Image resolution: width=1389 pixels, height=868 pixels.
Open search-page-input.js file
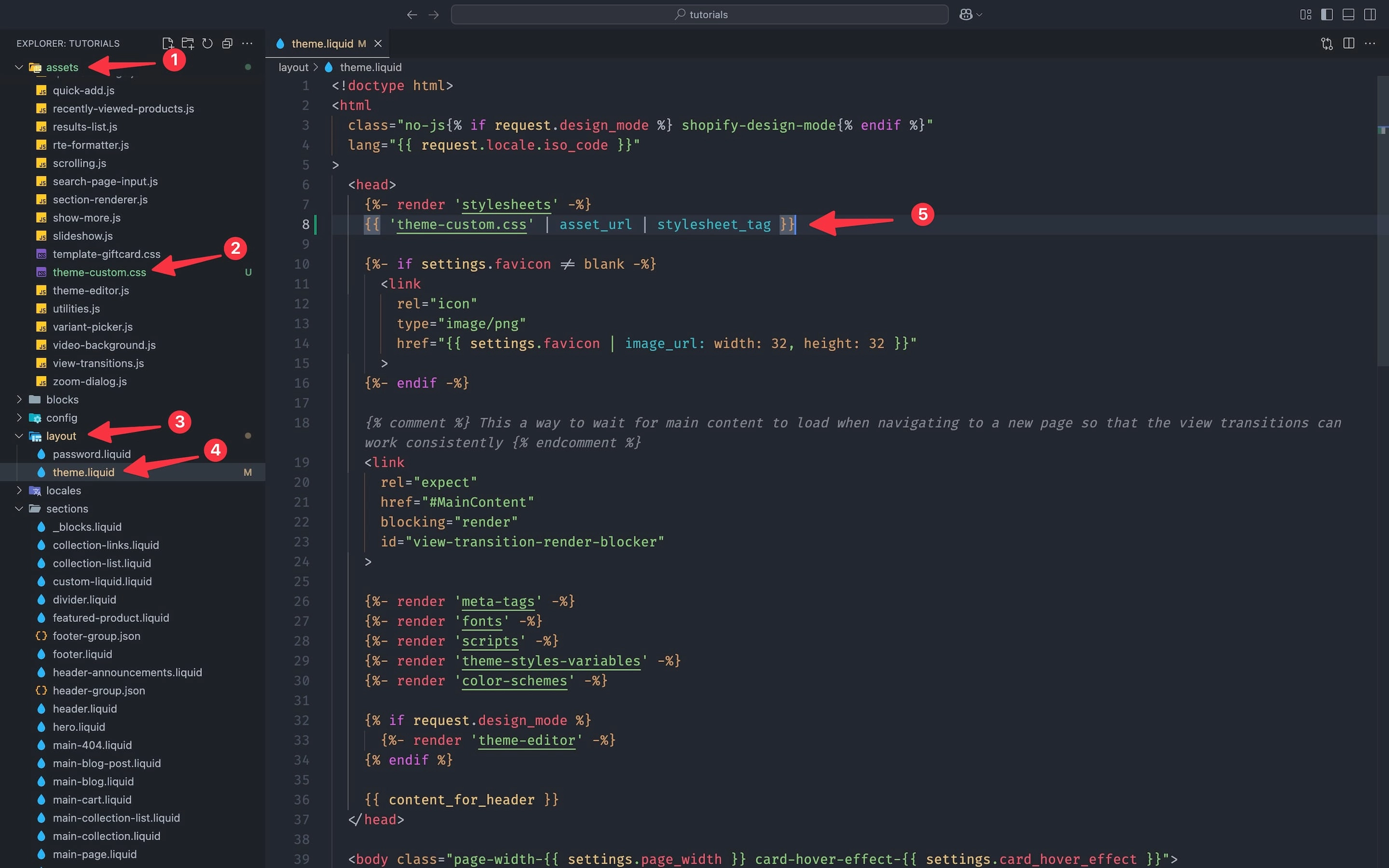(105, 181)
